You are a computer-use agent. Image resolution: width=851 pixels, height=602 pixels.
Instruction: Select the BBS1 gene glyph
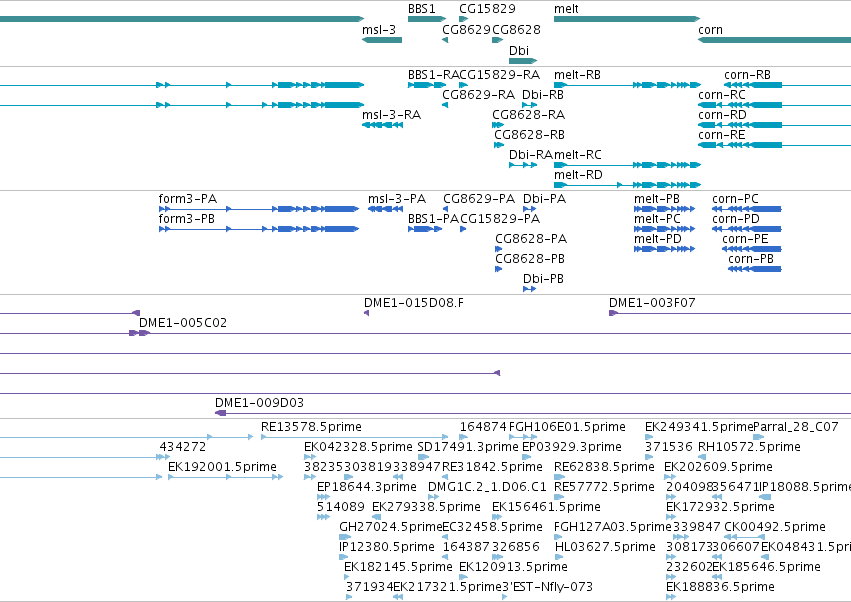tap(427, 19)
